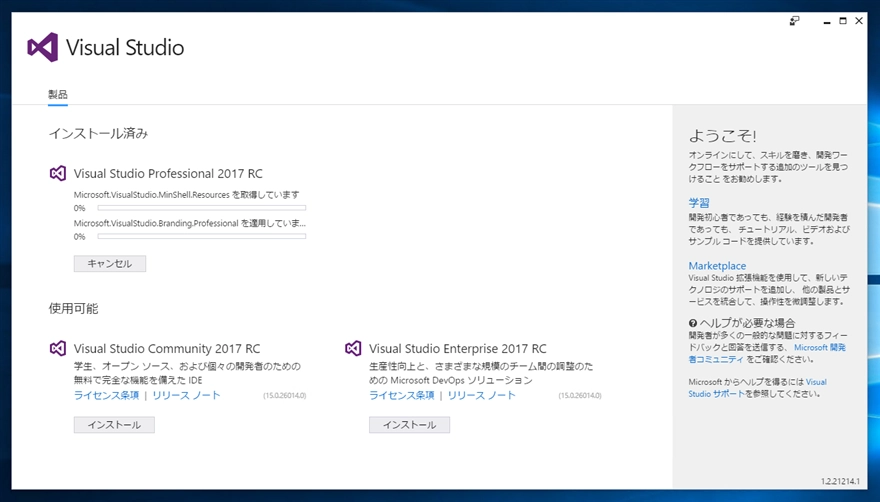This screenshot has width=880, height=502.
Task: Click the ようこそ! heading
Action: (722, 136)
